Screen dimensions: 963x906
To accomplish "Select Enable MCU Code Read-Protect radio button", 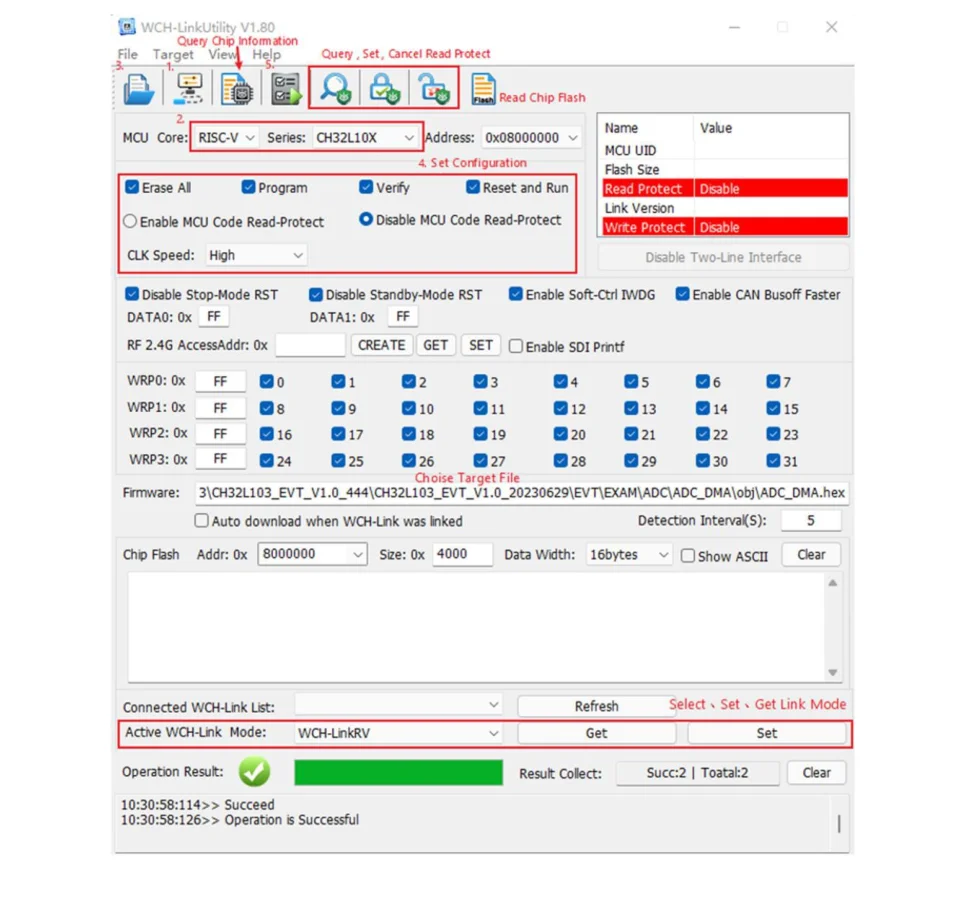I will [x=130, y=221].
